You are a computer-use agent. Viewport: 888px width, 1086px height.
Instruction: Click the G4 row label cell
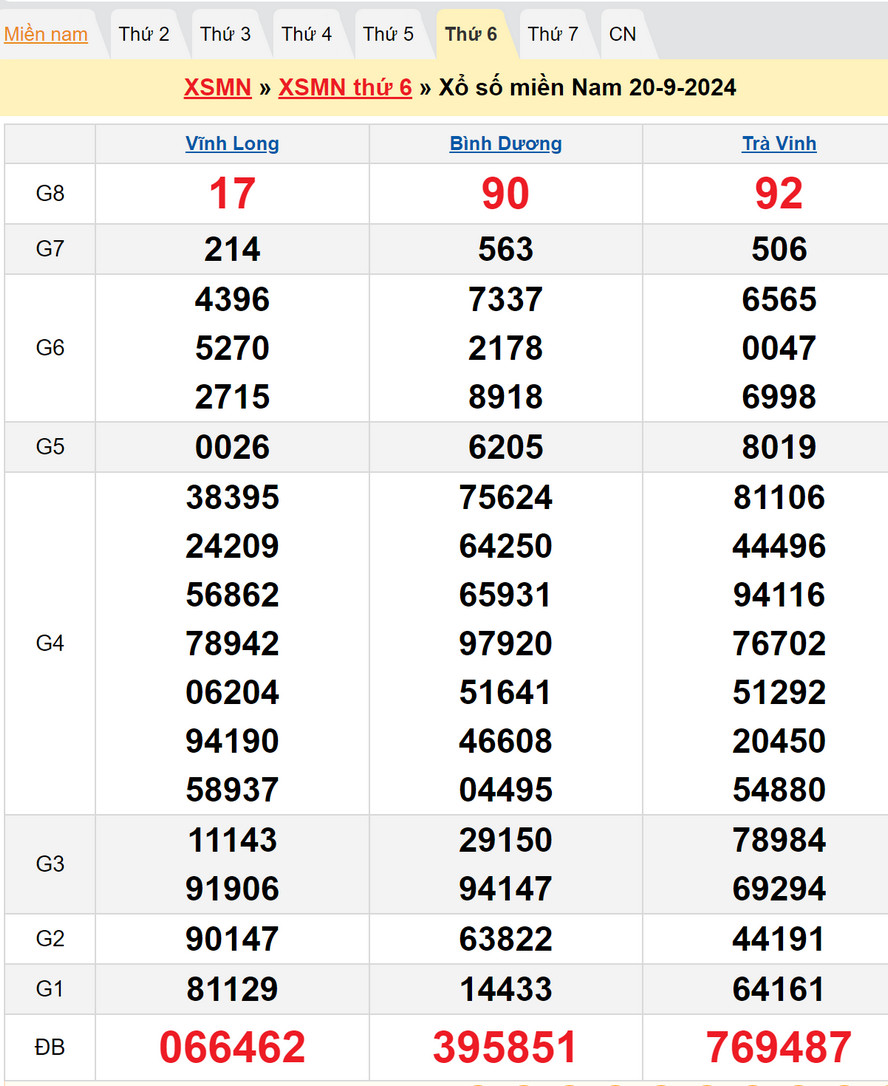pyautogui.click(x=50, y=643)
